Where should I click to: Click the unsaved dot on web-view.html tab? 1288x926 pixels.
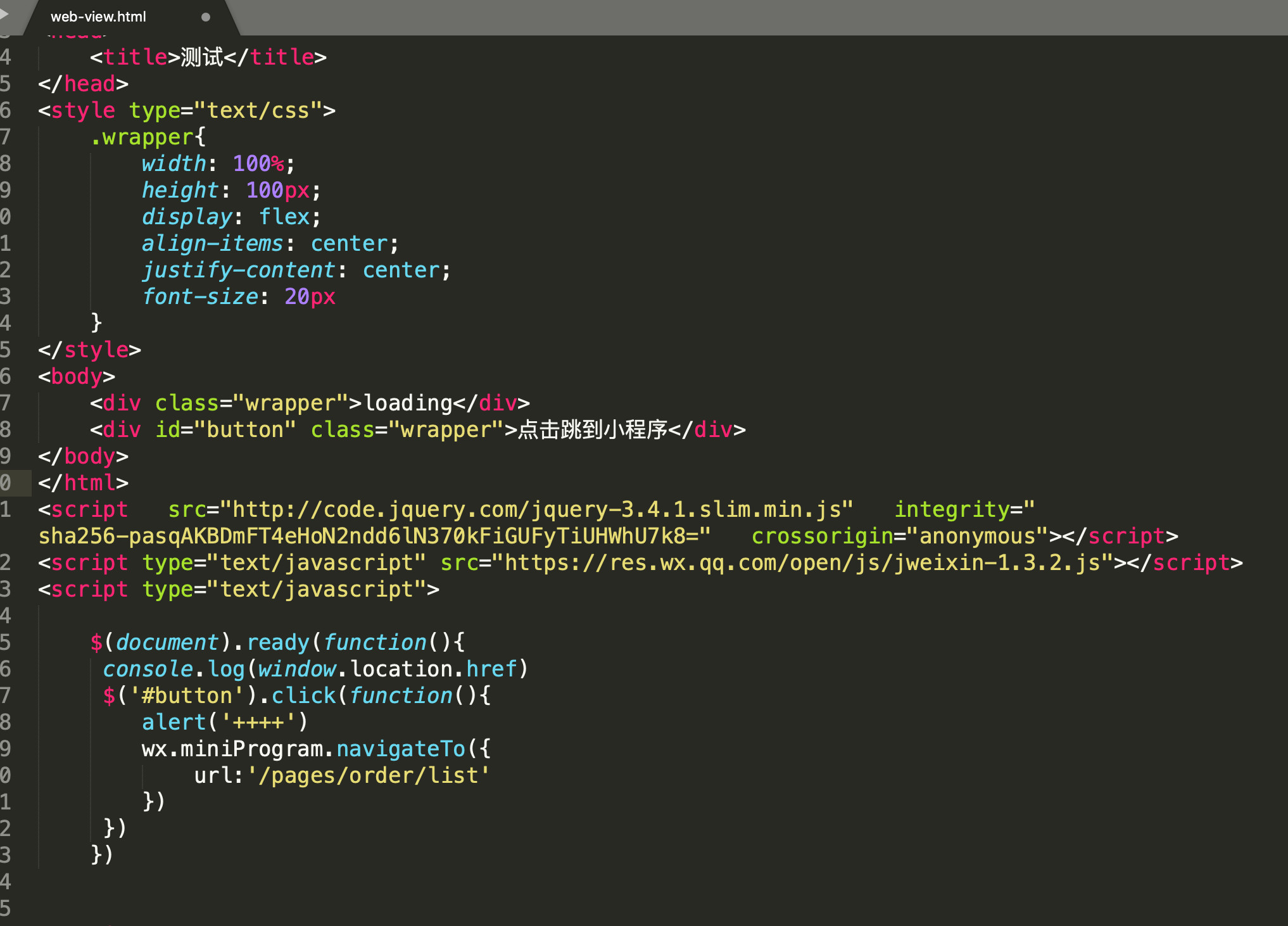[x=205, y=17]
